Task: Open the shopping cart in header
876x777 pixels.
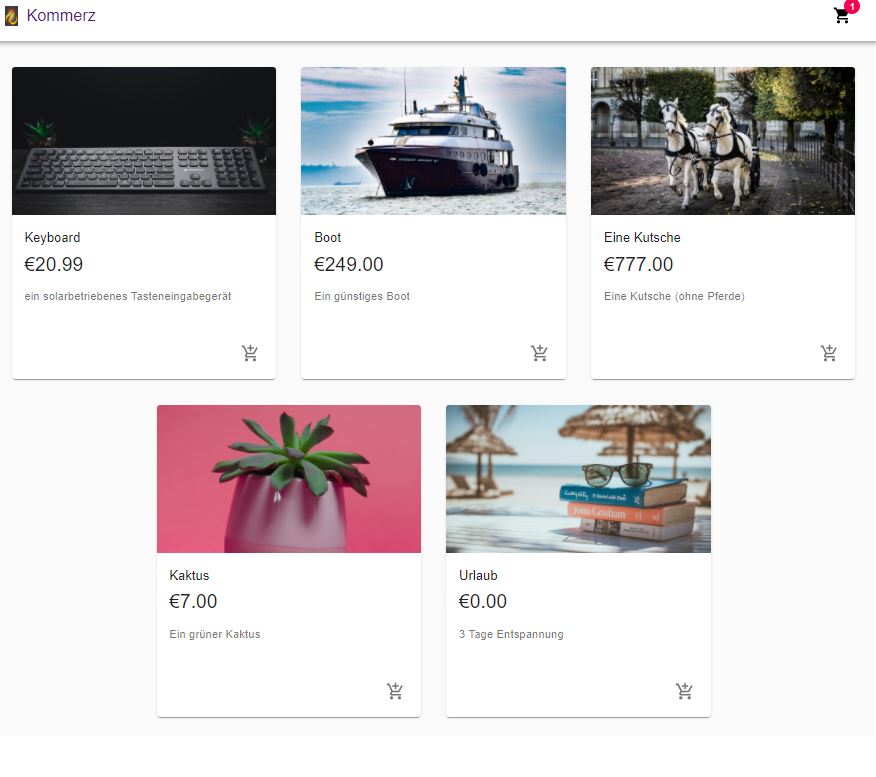Action: (x=841, y=16)
